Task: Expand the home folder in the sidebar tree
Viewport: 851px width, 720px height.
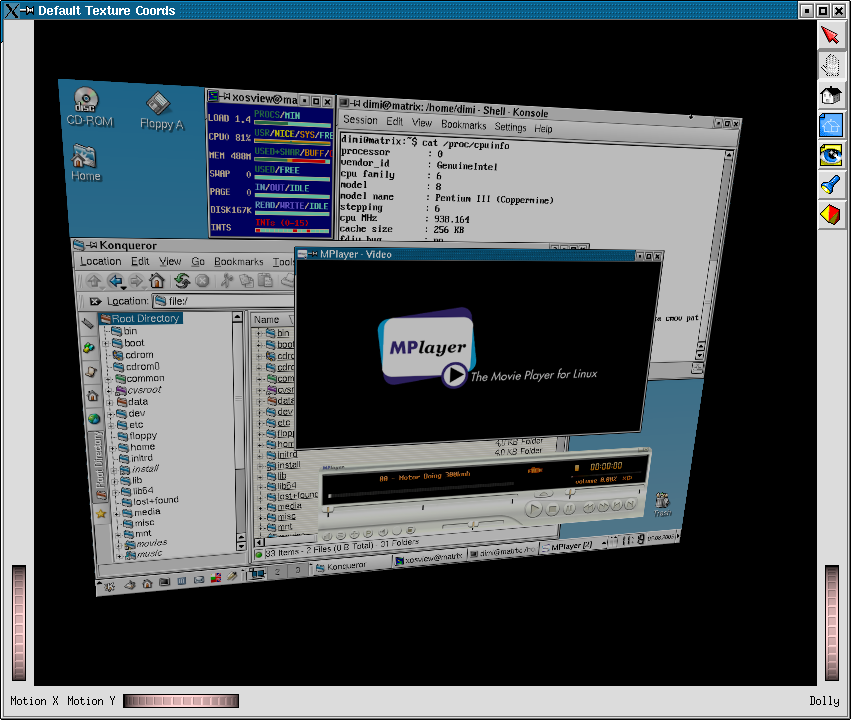Action: point(112,448)
